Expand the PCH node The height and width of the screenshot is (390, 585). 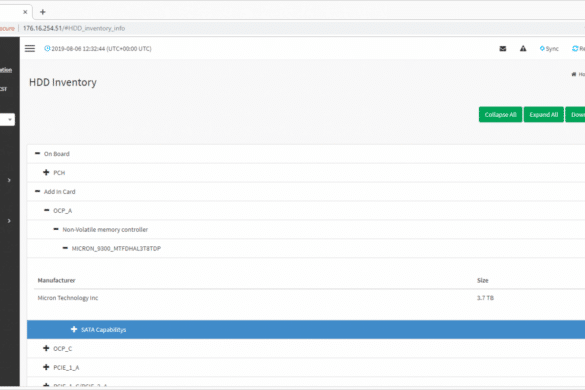coord(46,172)
